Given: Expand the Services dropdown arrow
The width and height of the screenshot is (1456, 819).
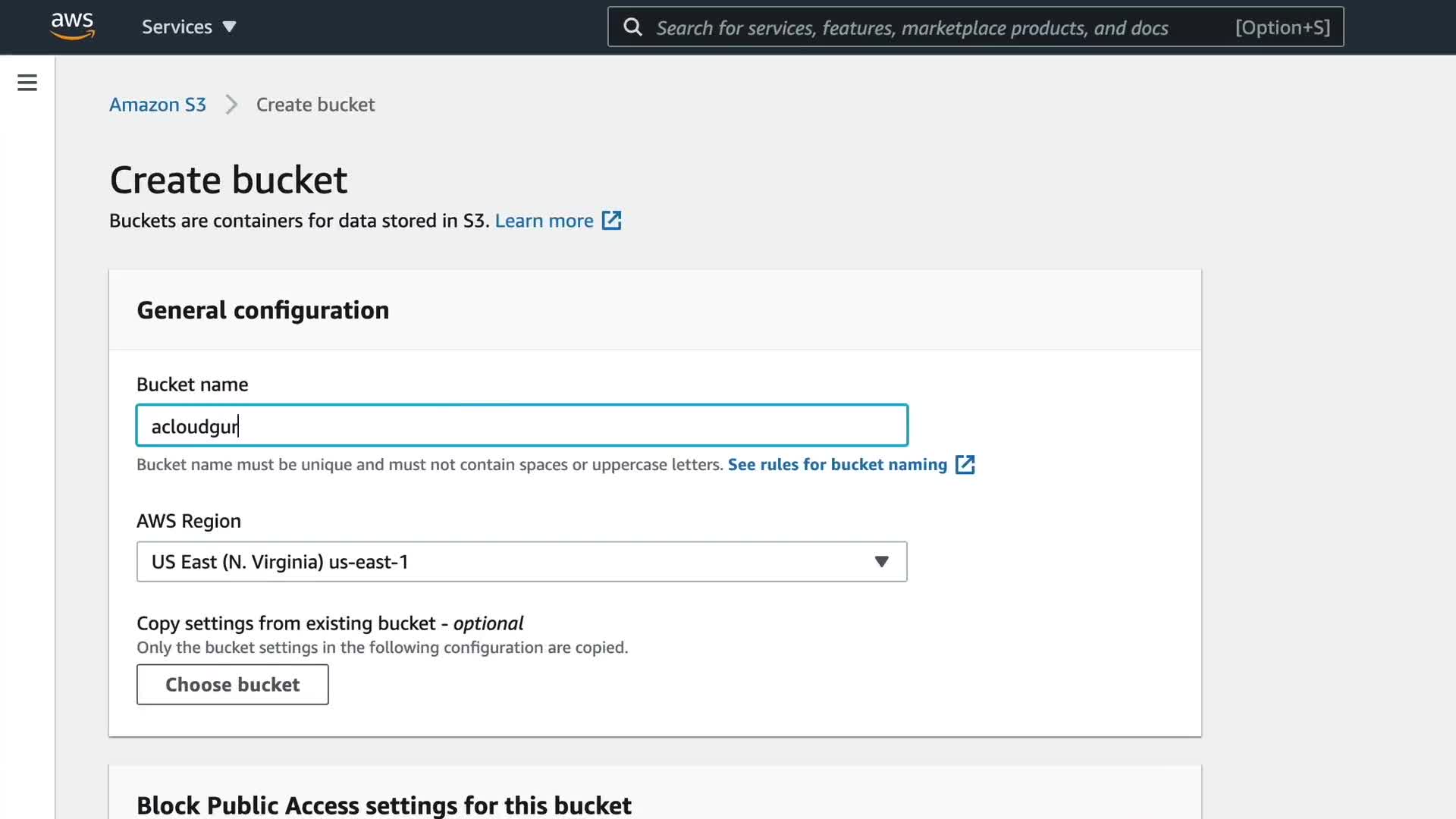Looking at the screenshot, I should click(230, 27).
